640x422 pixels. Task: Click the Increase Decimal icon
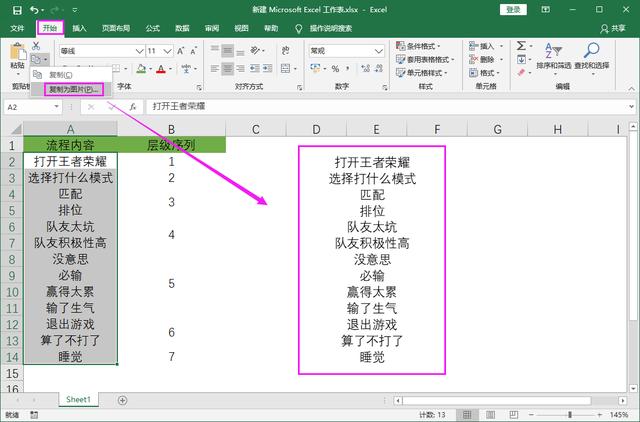[x=365, y=69]
